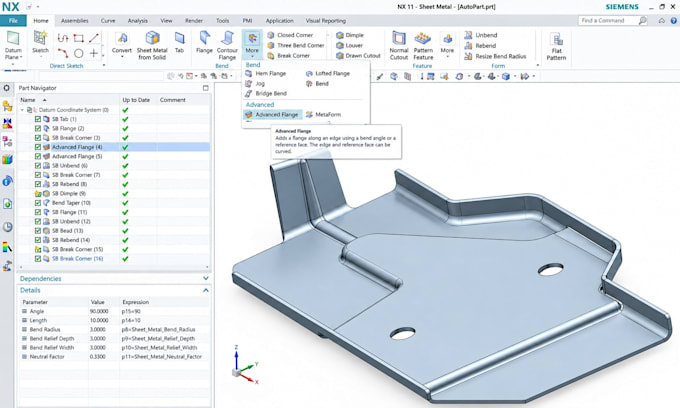This screenshot has height=408, width=680.
Task: Toggle checkbox for SB Dimple (9)
Action: 38,193
